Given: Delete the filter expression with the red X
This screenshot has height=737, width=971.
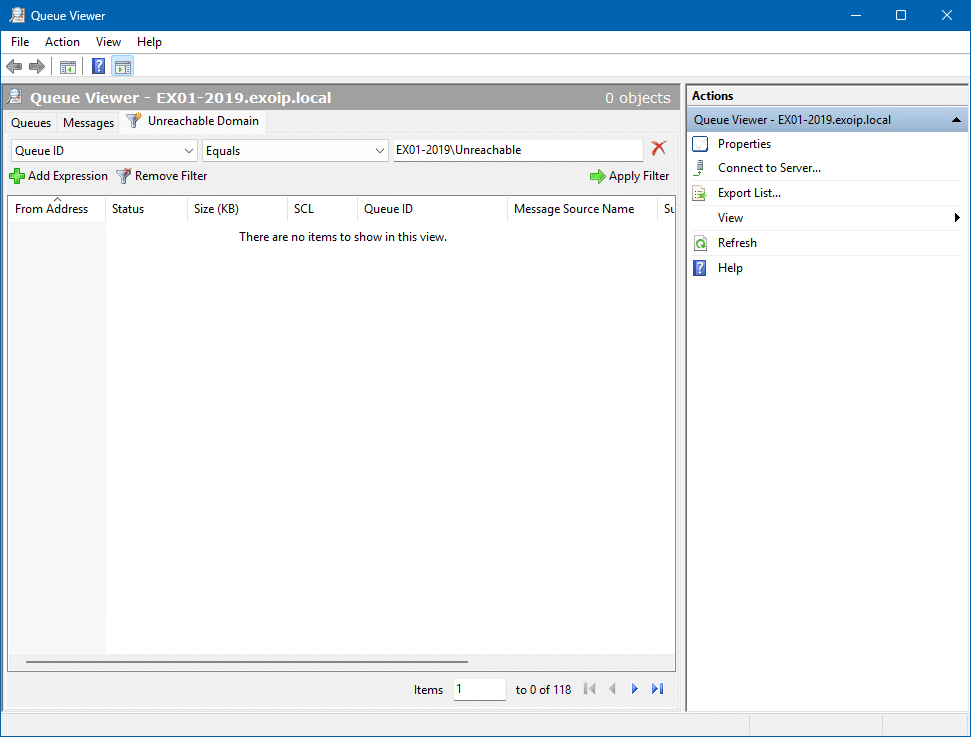Looking at the screenshot, I should pos(658,148).
